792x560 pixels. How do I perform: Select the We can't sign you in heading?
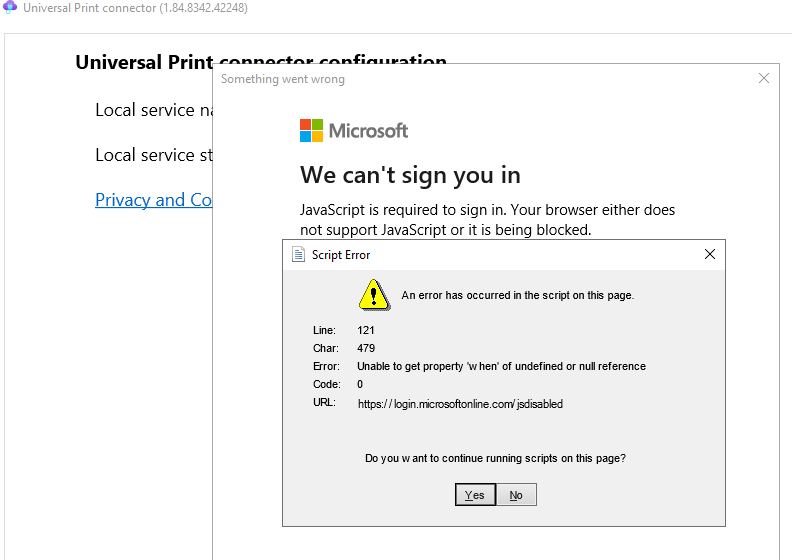click(410, 175)
